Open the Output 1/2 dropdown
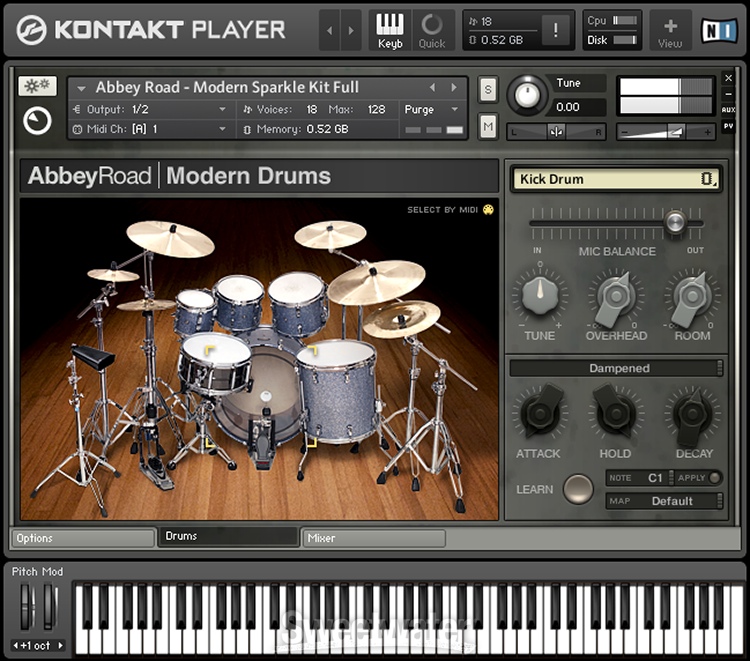This screenshot has height=661, width=750. click(151, 110)
